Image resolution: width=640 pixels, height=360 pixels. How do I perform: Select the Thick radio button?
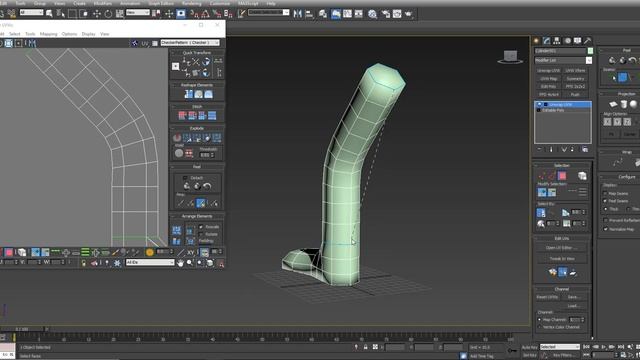605,209
